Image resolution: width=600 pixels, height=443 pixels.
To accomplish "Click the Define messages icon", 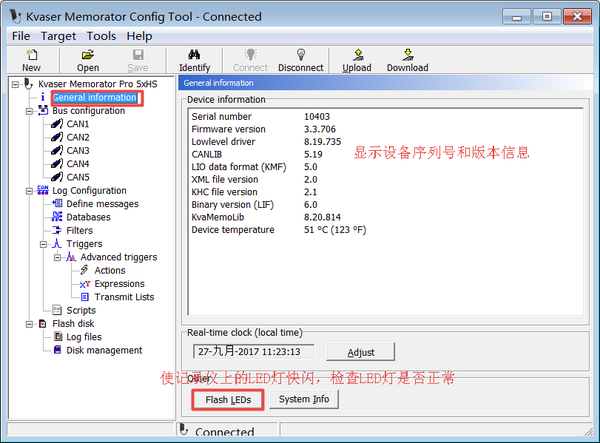I will click(x=57, y=204).
